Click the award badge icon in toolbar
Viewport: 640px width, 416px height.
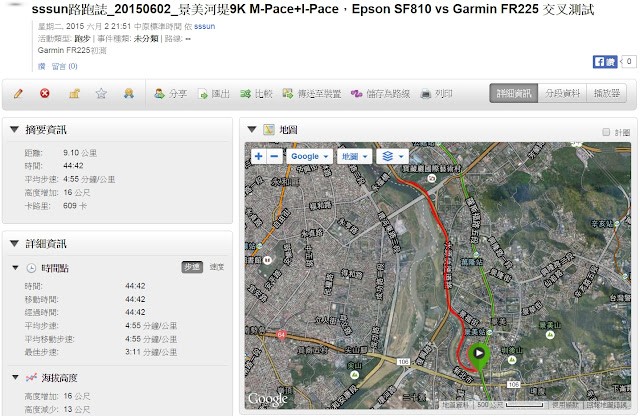click(x=129, y=93)
